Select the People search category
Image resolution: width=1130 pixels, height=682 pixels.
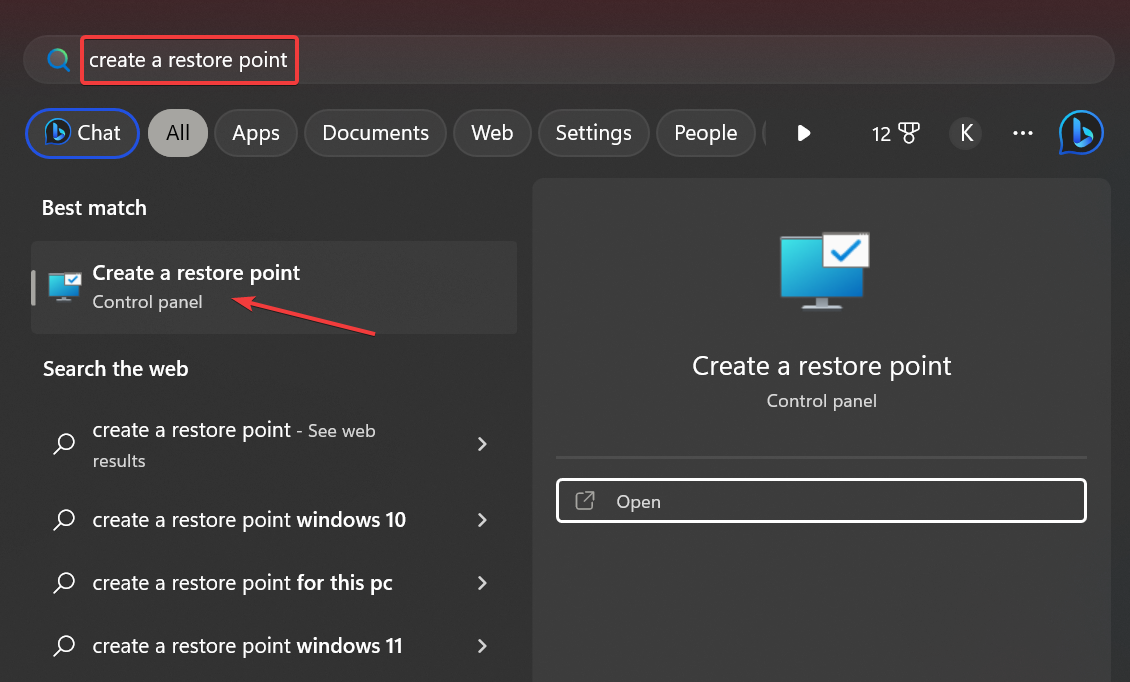coord(706,132)
